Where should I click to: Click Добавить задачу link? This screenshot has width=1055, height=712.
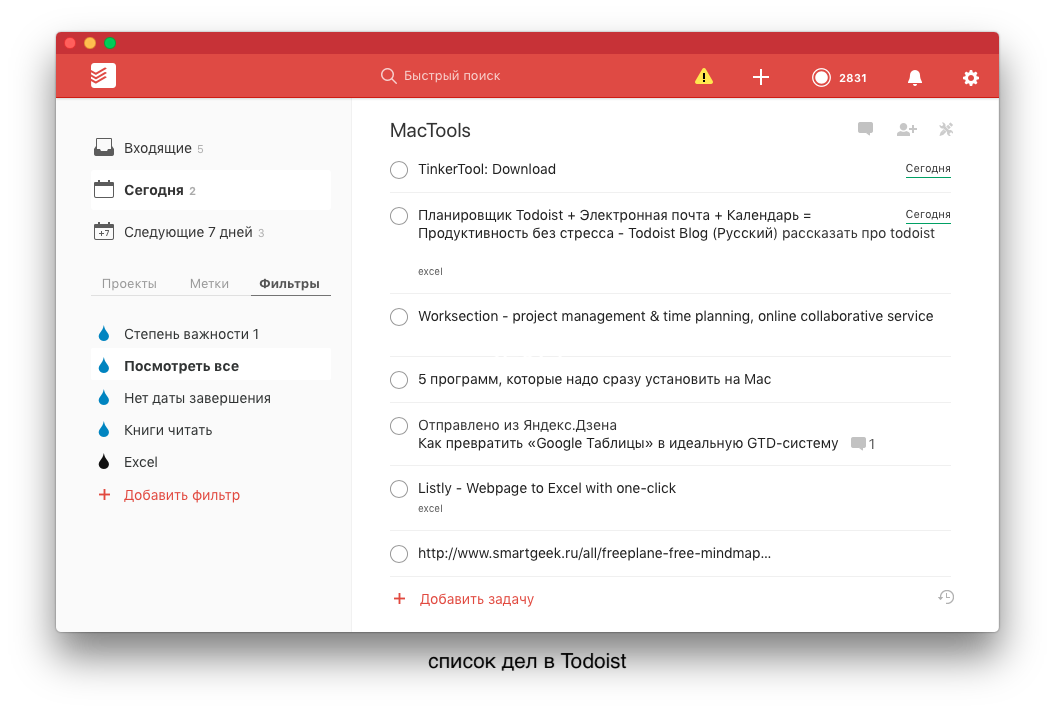pyautogui.click(x=476, y=599)
